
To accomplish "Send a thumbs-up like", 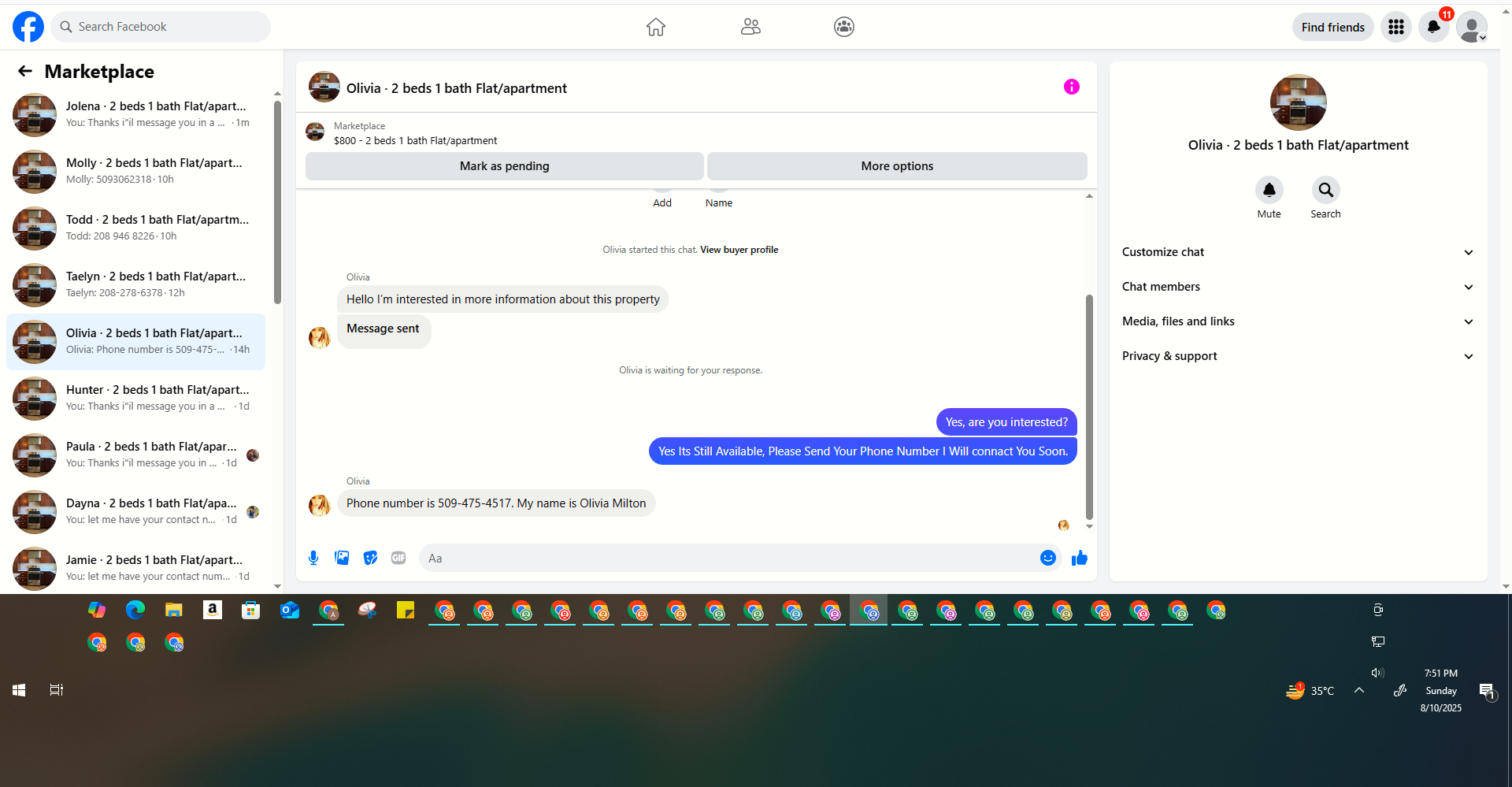I will point(1080,558).
